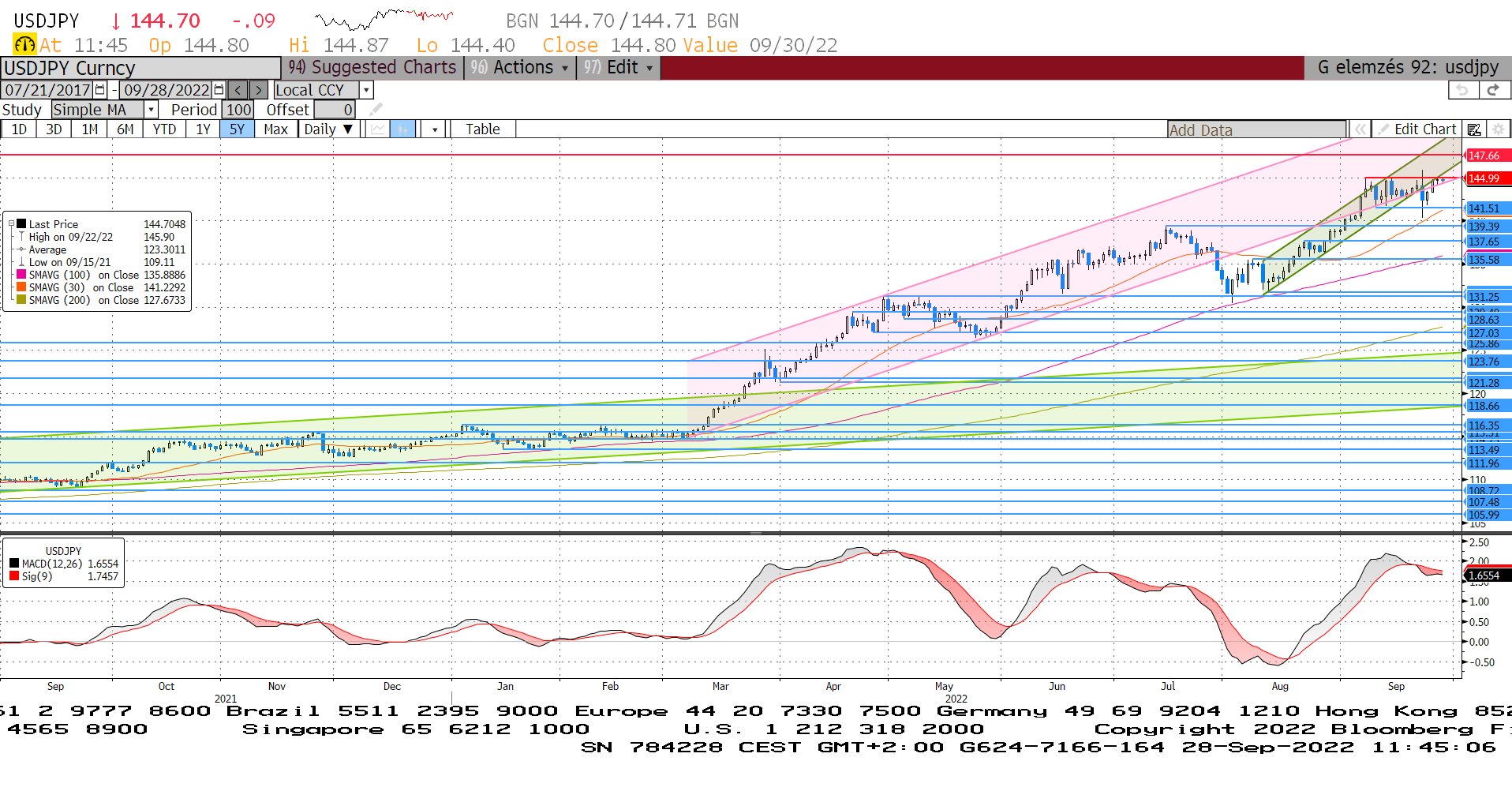The height and width of the screenshot is (791, 1512).
Task: Click the intraday sparkline mini chart
Action: (384, 19)
